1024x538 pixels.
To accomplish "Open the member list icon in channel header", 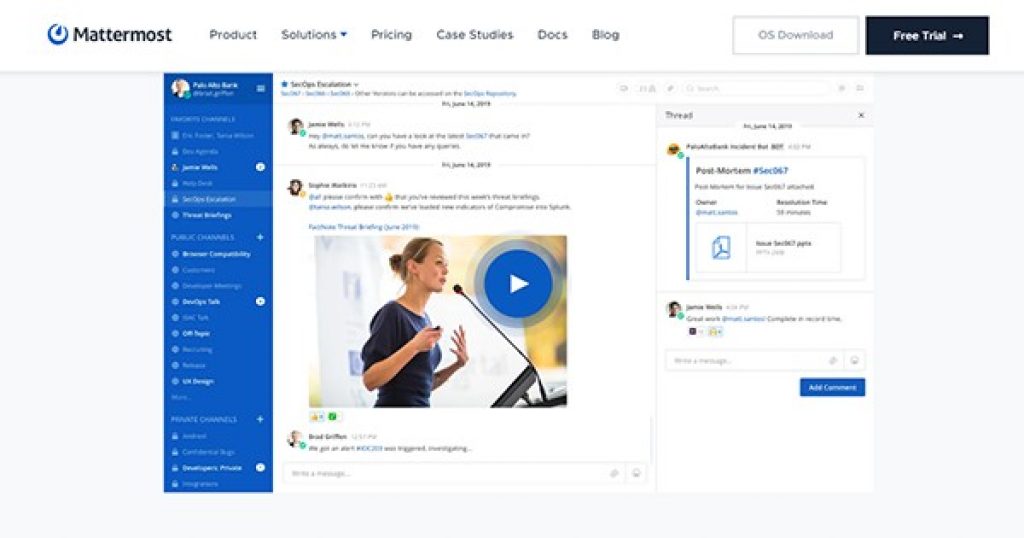I will (x=647, y=88).
